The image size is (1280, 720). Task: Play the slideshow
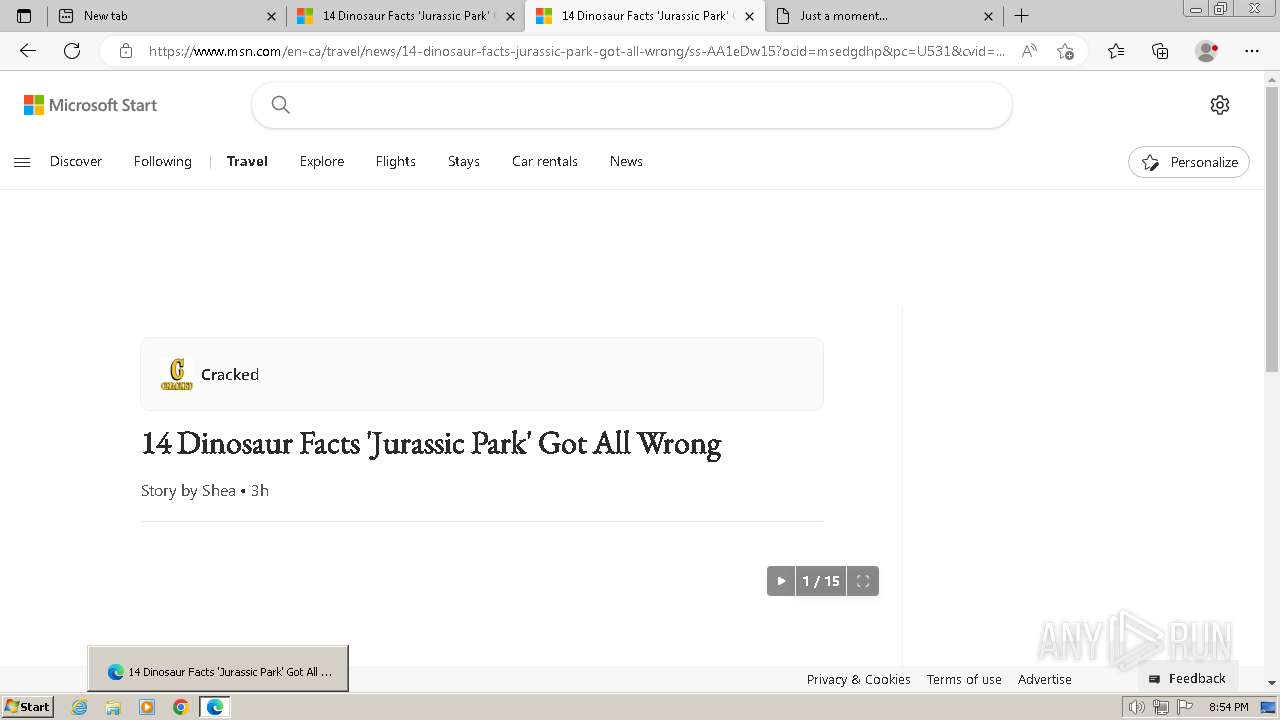click(781, 581)
